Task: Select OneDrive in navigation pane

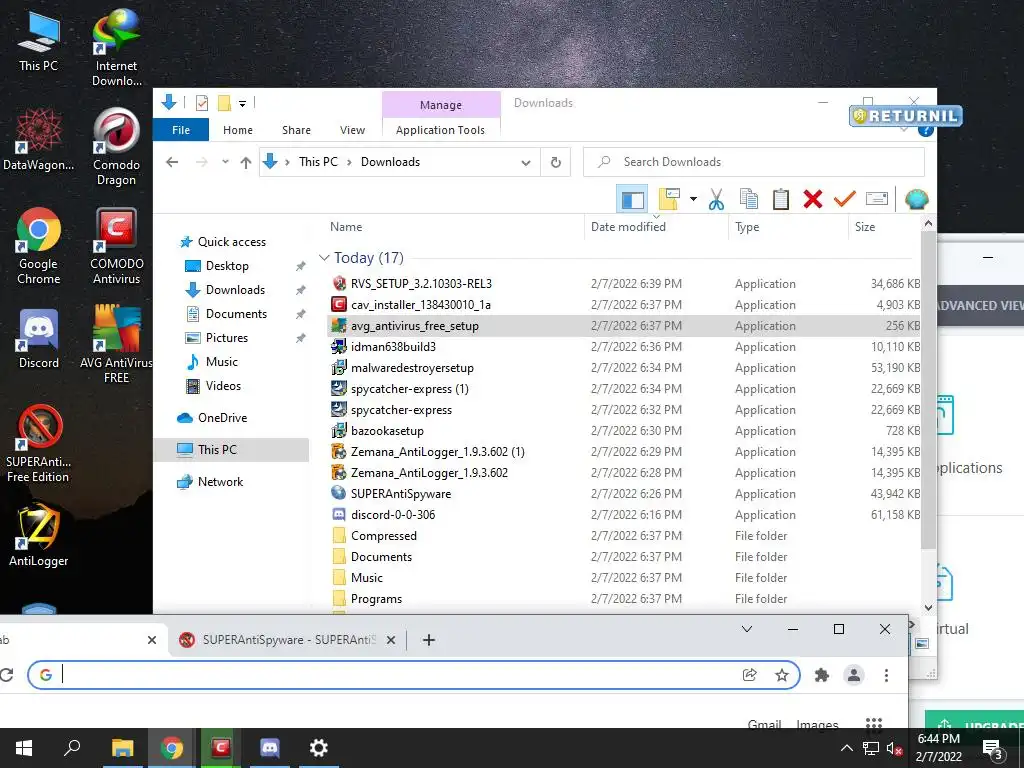Action: (x=222, y=418)
